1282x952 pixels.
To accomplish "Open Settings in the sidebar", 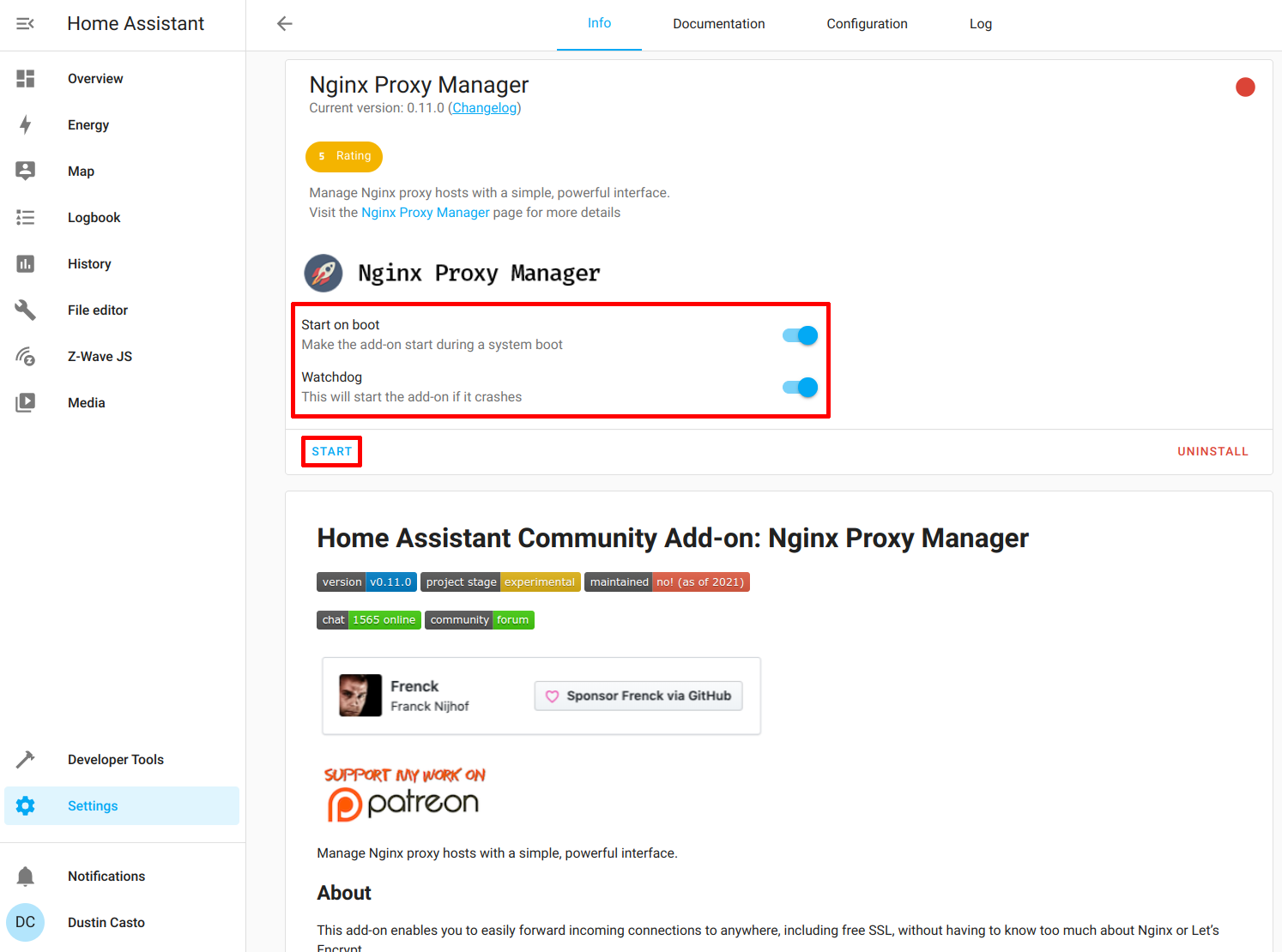I will tap(122, 806).
